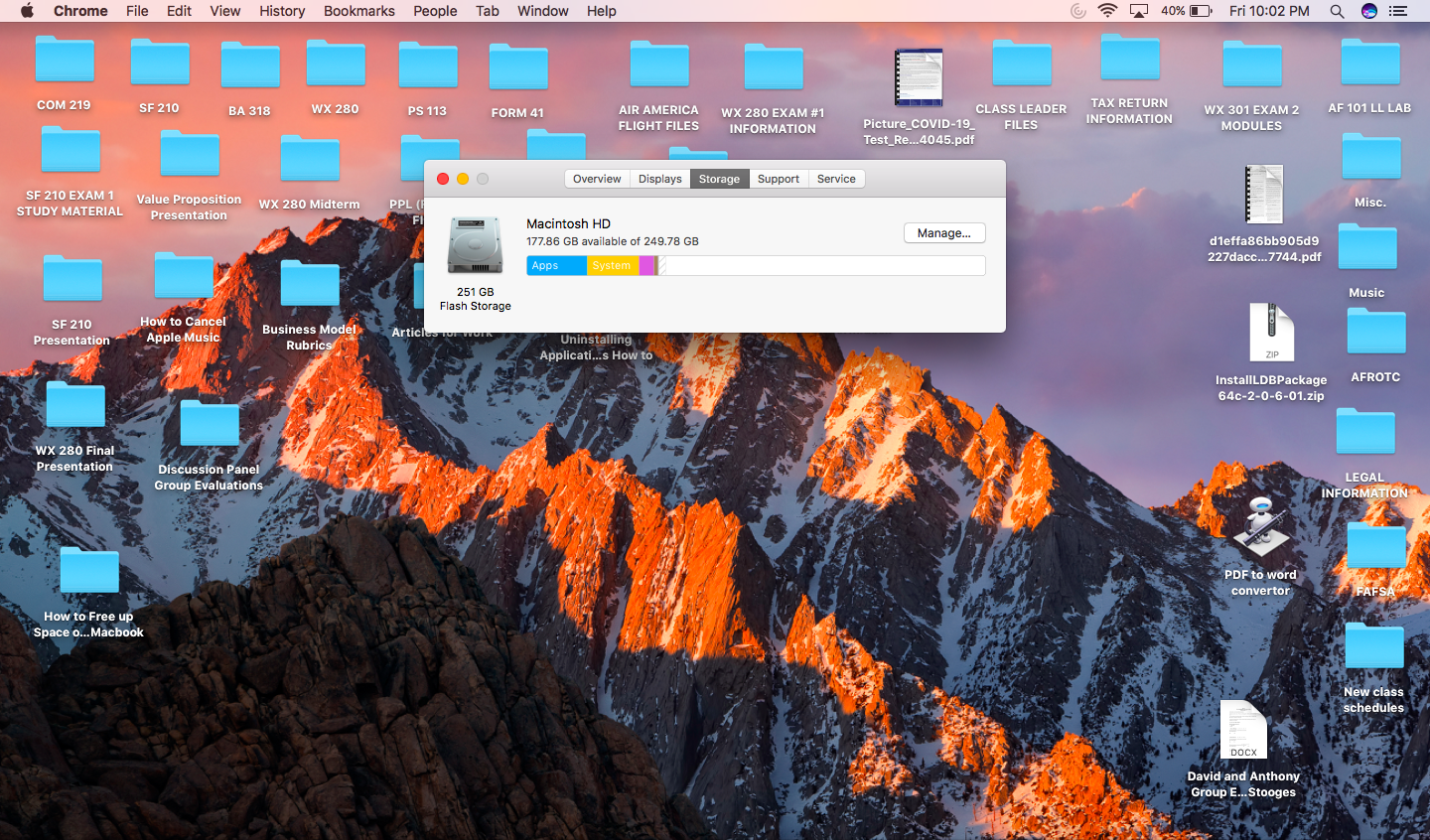1430x840 pixels.
Task: Open the Bookmarks menu
Action: coord(358,11)
